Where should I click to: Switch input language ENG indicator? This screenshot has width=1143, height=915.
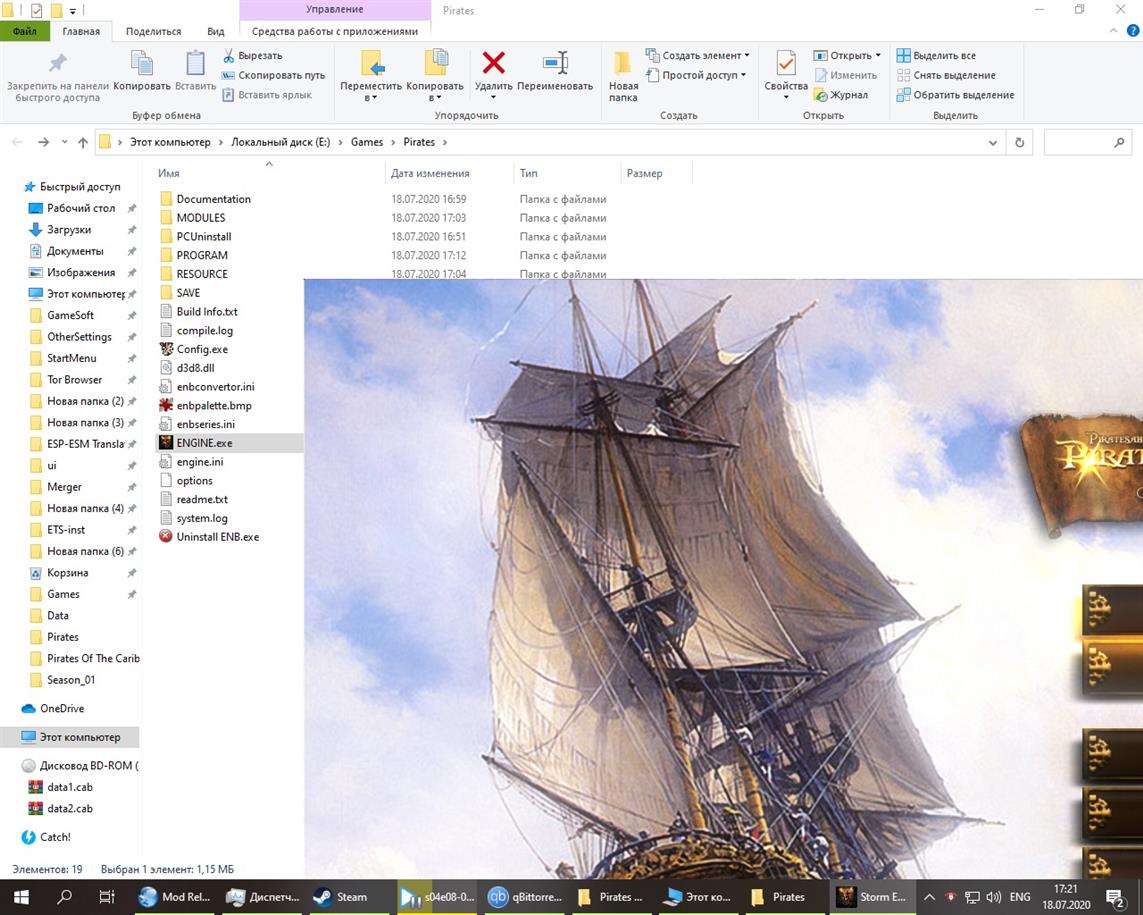pyautogui.click(x=1020, y=897)
